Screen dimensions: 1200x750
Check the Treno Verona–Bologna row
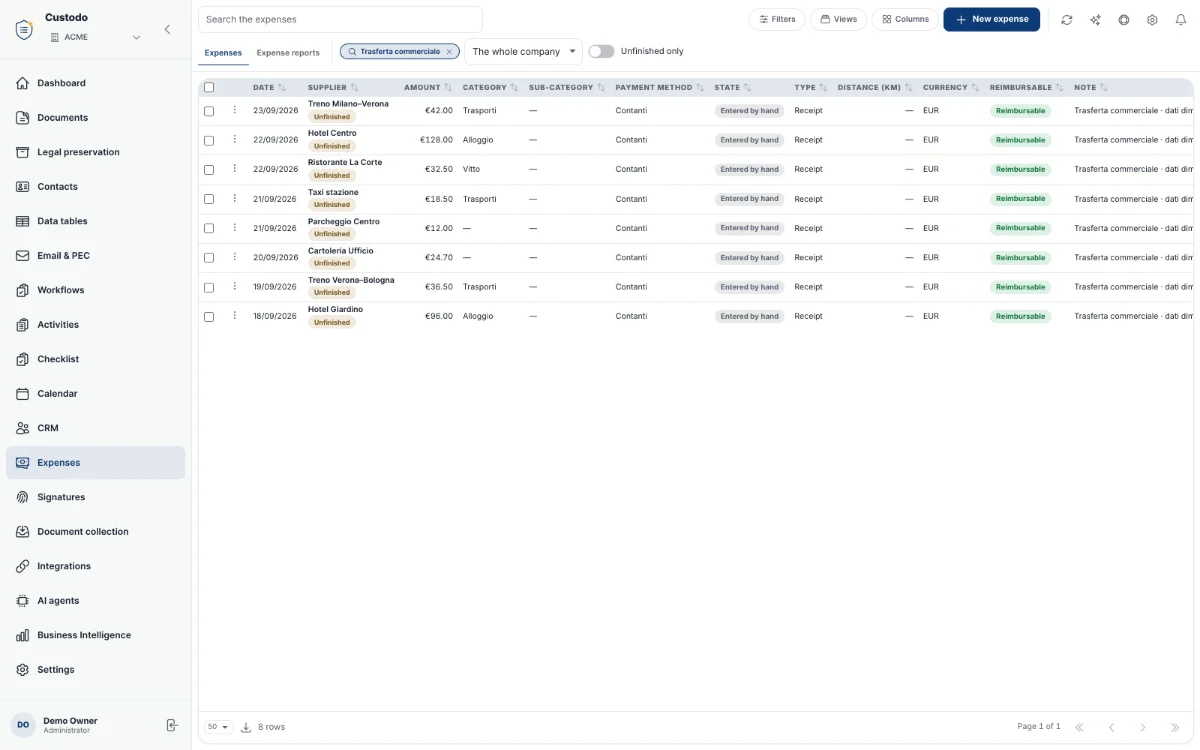(209, 287)
